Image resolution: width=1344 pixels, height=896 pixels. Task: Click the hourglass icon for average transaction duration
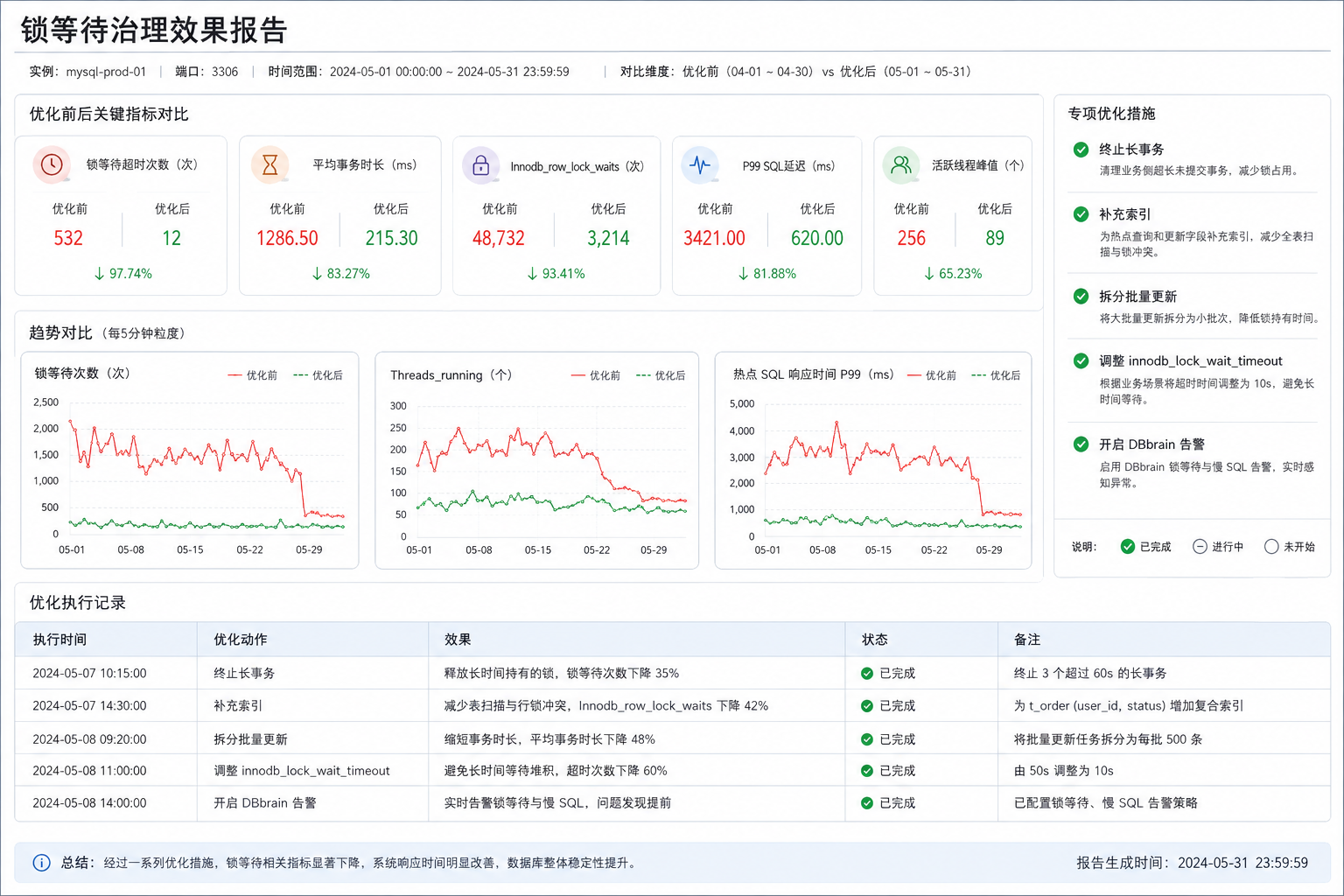[x=269, y=164]
